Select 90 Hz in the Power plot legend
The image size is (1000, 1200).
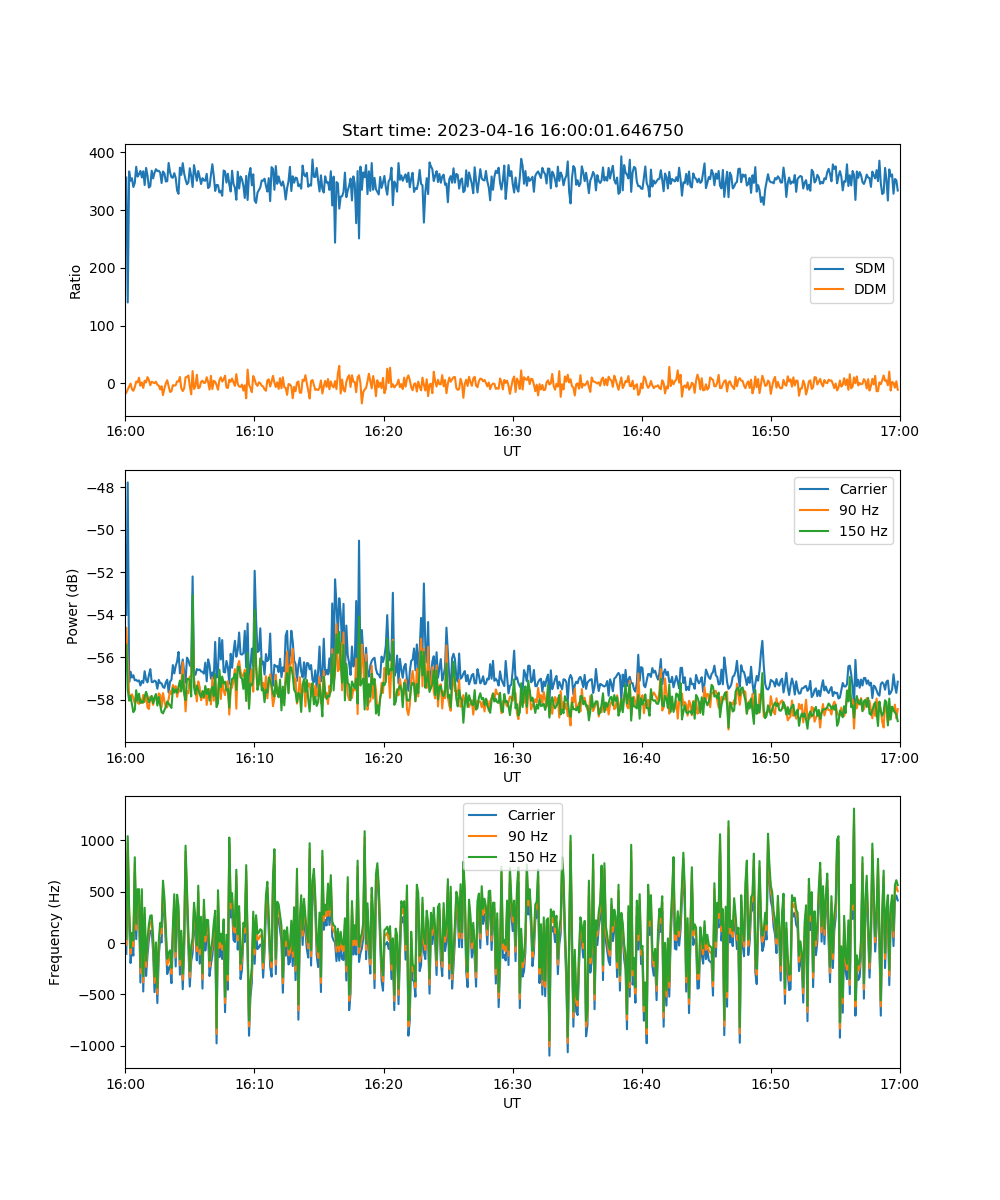[859, 510]
